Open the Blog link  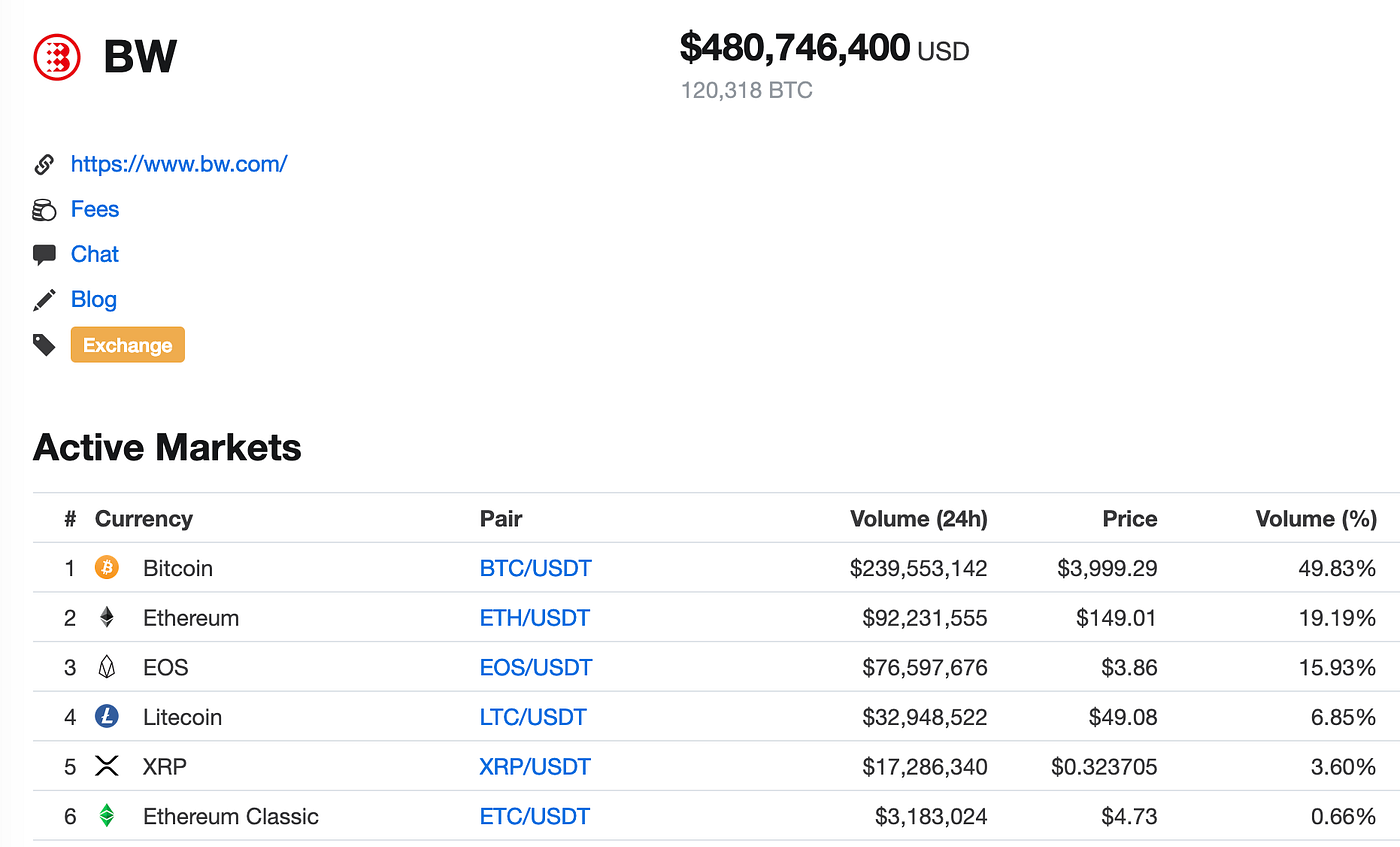(x=94, y=299)
